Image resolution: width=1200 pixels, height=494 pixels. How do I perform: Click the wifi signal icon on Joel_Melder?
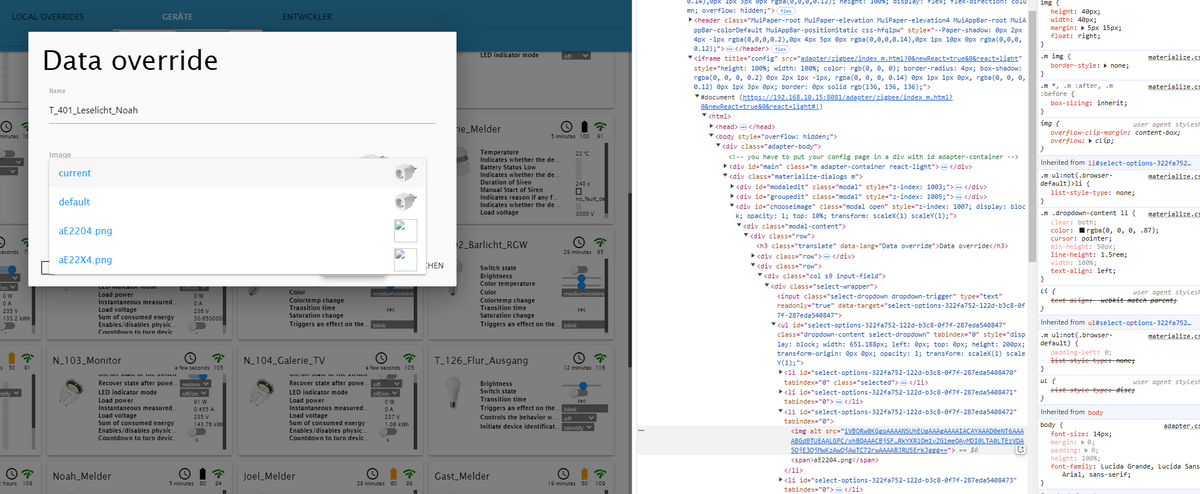coord(410,472)
